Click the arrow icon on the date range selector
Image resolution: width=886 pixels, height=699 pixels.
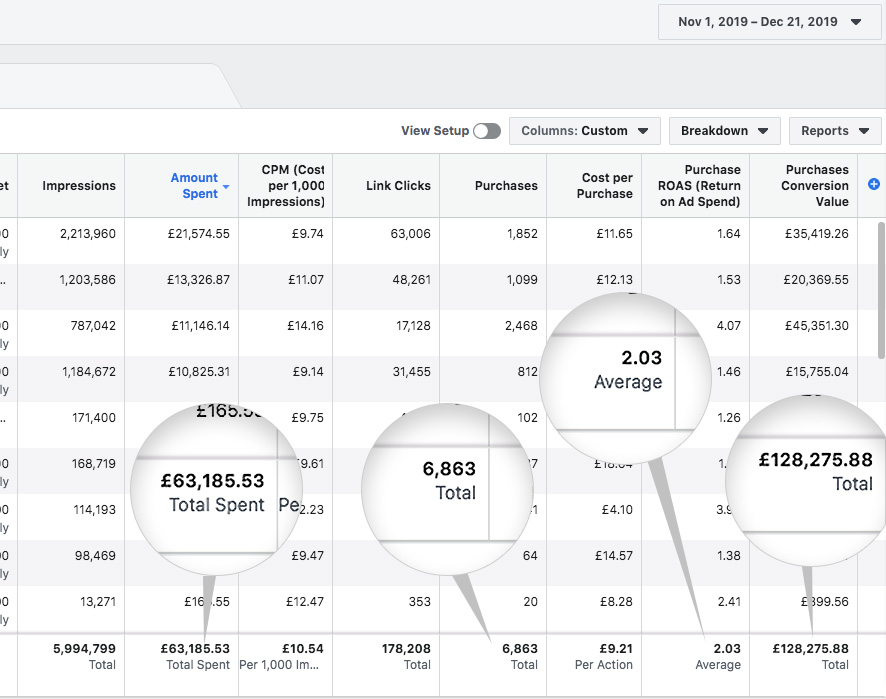[856, 21]
